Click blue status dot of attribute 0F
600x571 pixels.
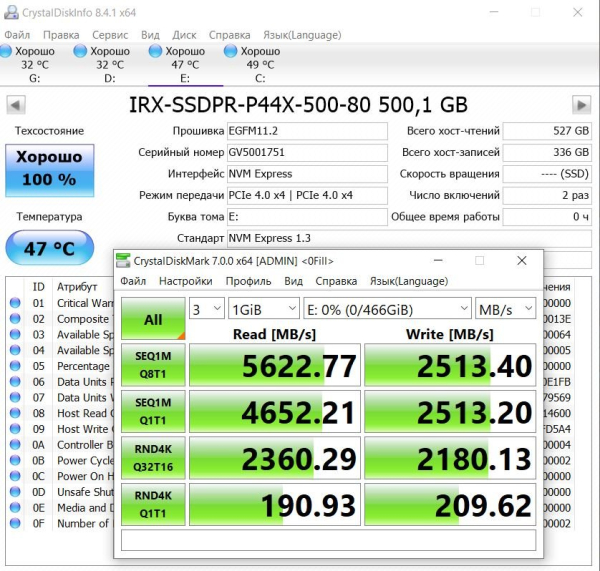[15, 523]
